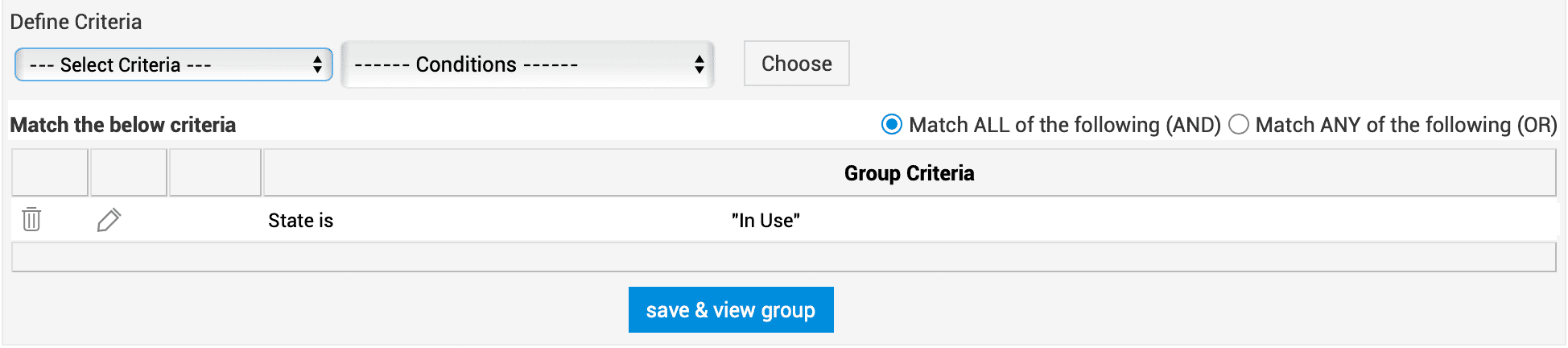Click the third empty header cell

click(215, 172)
